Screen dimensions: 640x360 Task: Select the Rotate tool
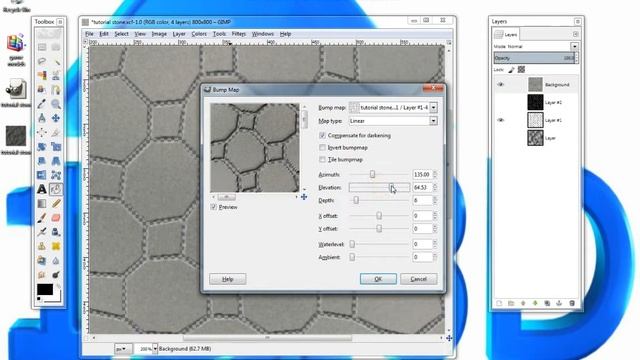(42, 147)
